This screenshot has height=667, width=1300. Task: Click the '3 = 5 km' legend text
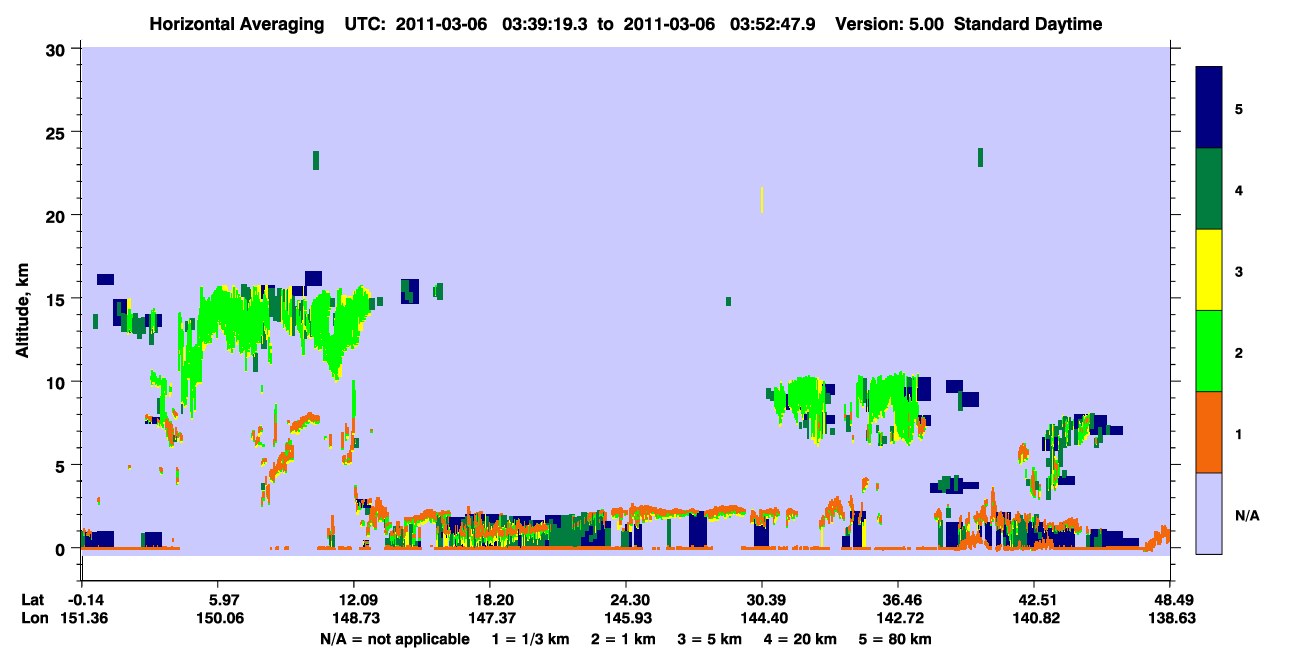(x=708, y=639)
